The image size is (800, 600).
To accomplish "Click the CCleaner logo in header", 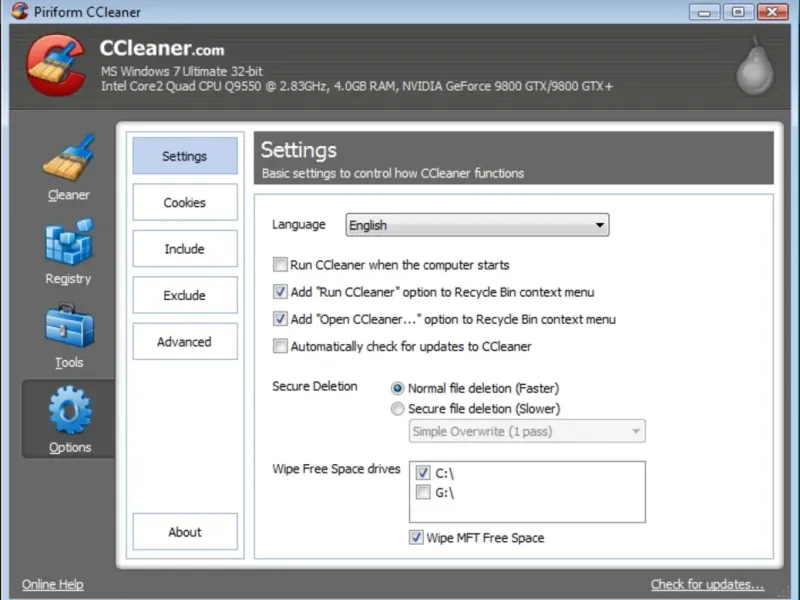I will point(56,65).
